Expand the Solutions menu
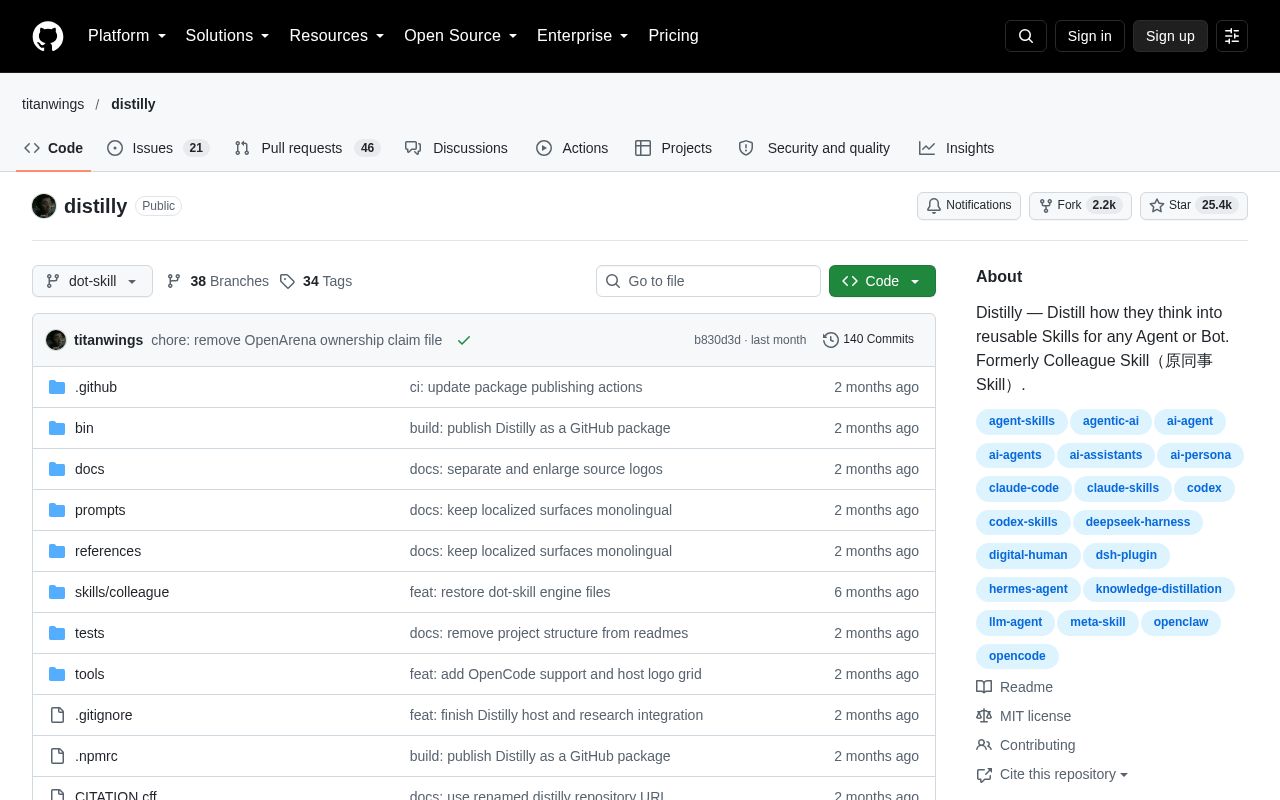 click(x=228, y=36)
